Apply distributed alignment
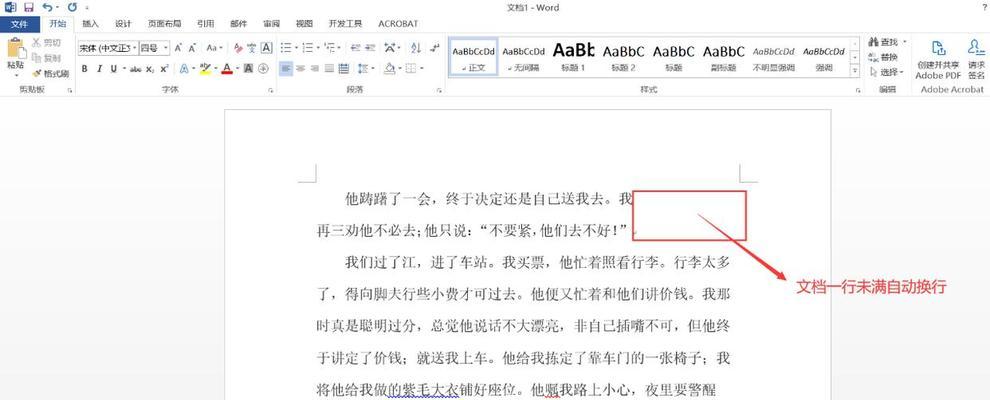990x400 pixels. tap(343, 68)
